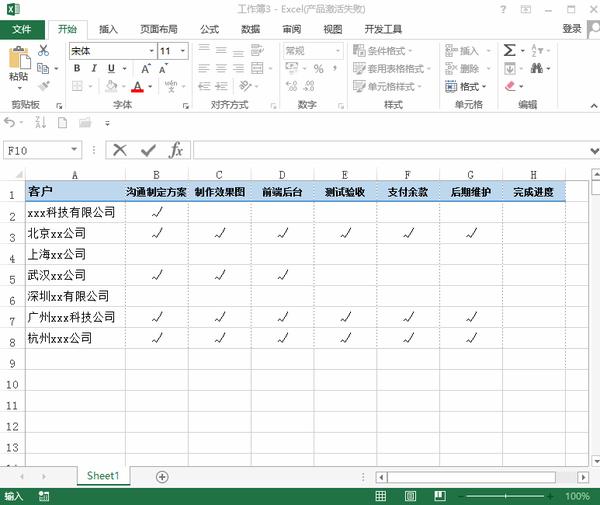Screen dimensions: 600x505
Task: Click the Sort A-Z quick toolbar icon
Action: tap(41, 122)
